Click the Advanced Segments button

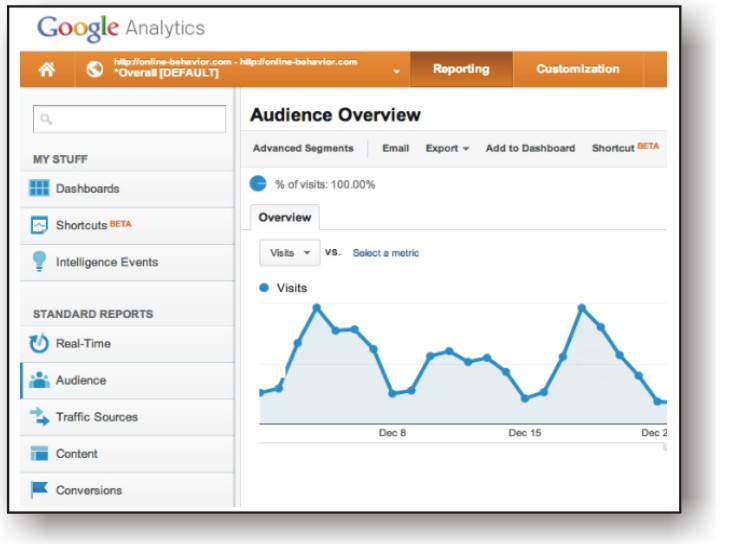click(x=303, y=148)
